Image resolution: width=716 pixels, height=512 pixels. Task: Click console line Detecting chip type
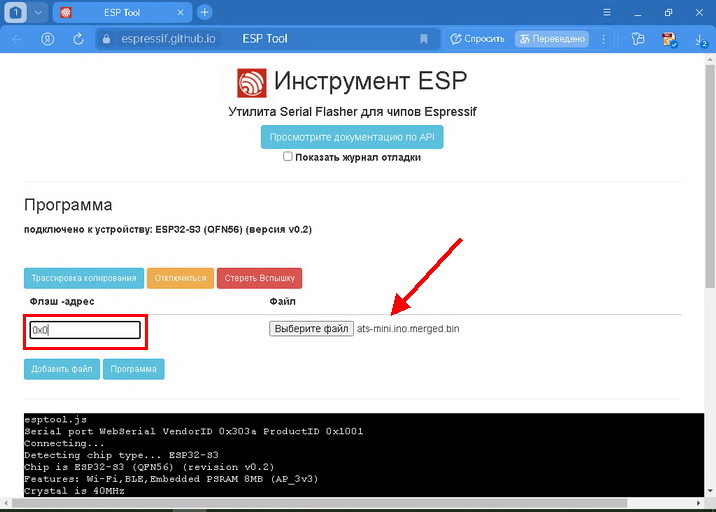(x=121, y=455)
